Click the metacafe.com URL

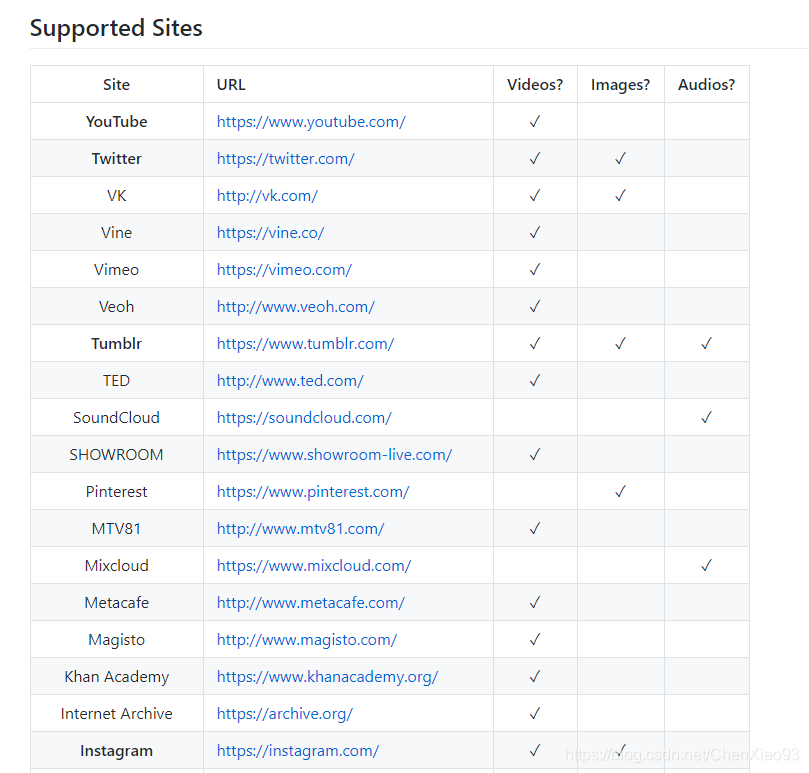[310, 603]
